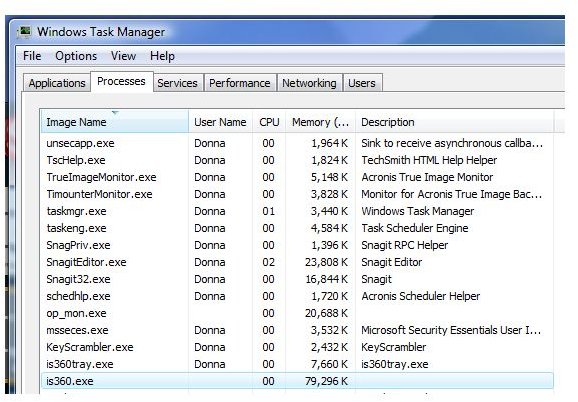This screenshot has width=578, height=402.
Task: Click the Image Name sort arrow indicator
Action: 115,112
